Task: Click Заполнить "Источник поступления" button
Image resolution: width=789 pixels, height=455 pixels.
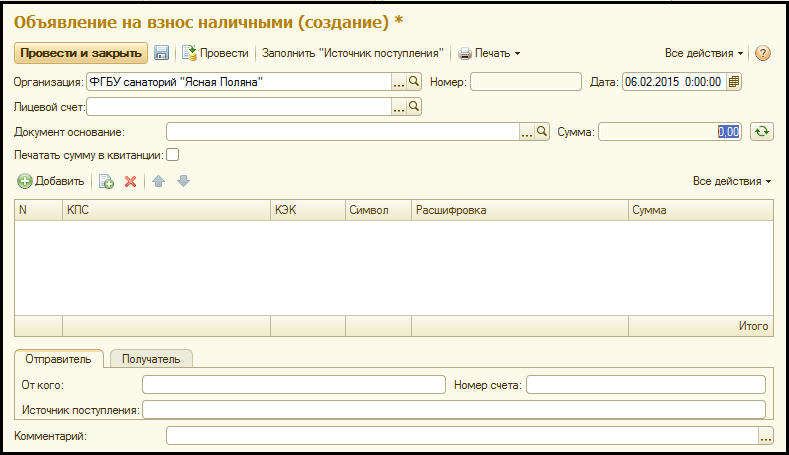Action: tap(352, 53)
